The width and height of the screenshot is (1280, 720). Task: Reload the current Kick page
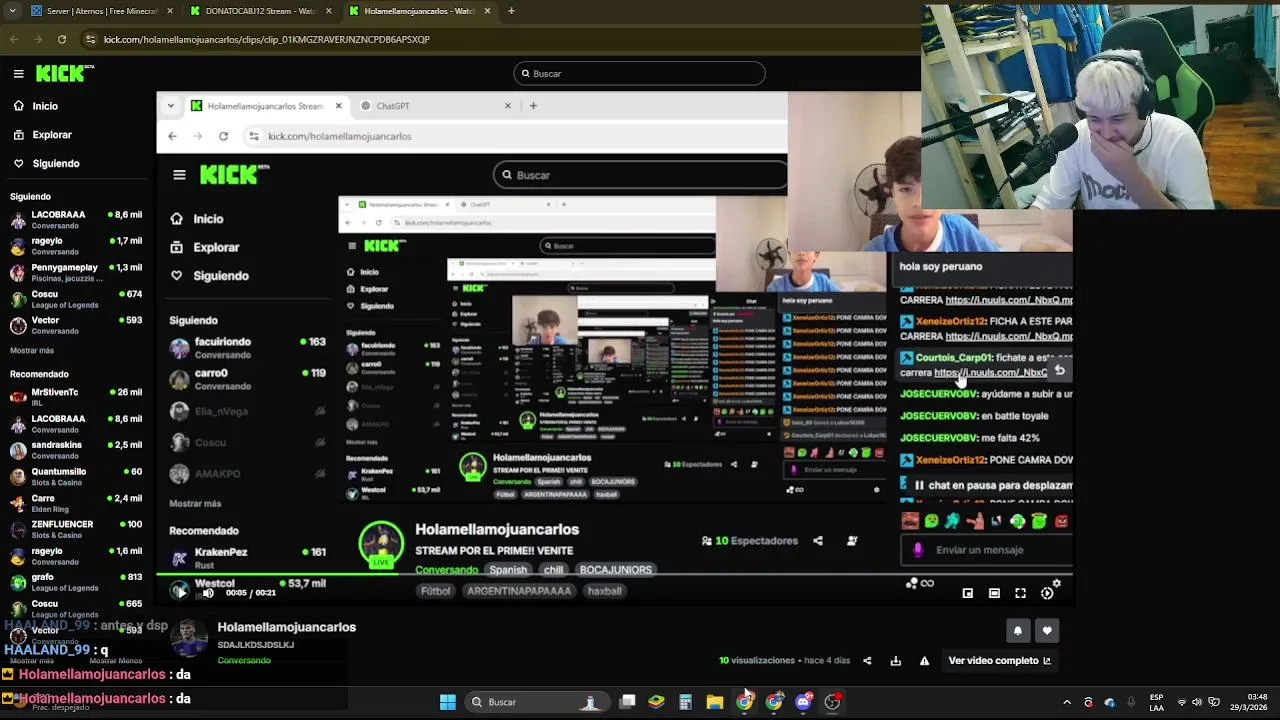[x=62, y=39]
